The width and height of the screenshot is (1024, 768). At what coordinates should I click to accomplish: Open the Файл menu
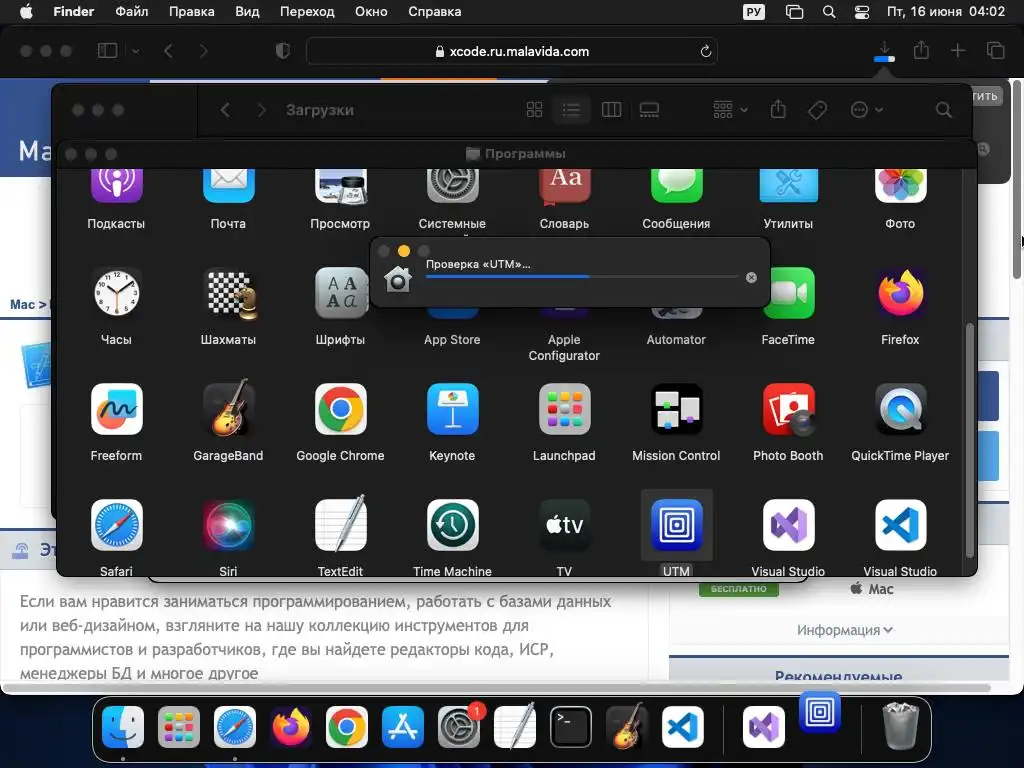(x=131, y=12)
